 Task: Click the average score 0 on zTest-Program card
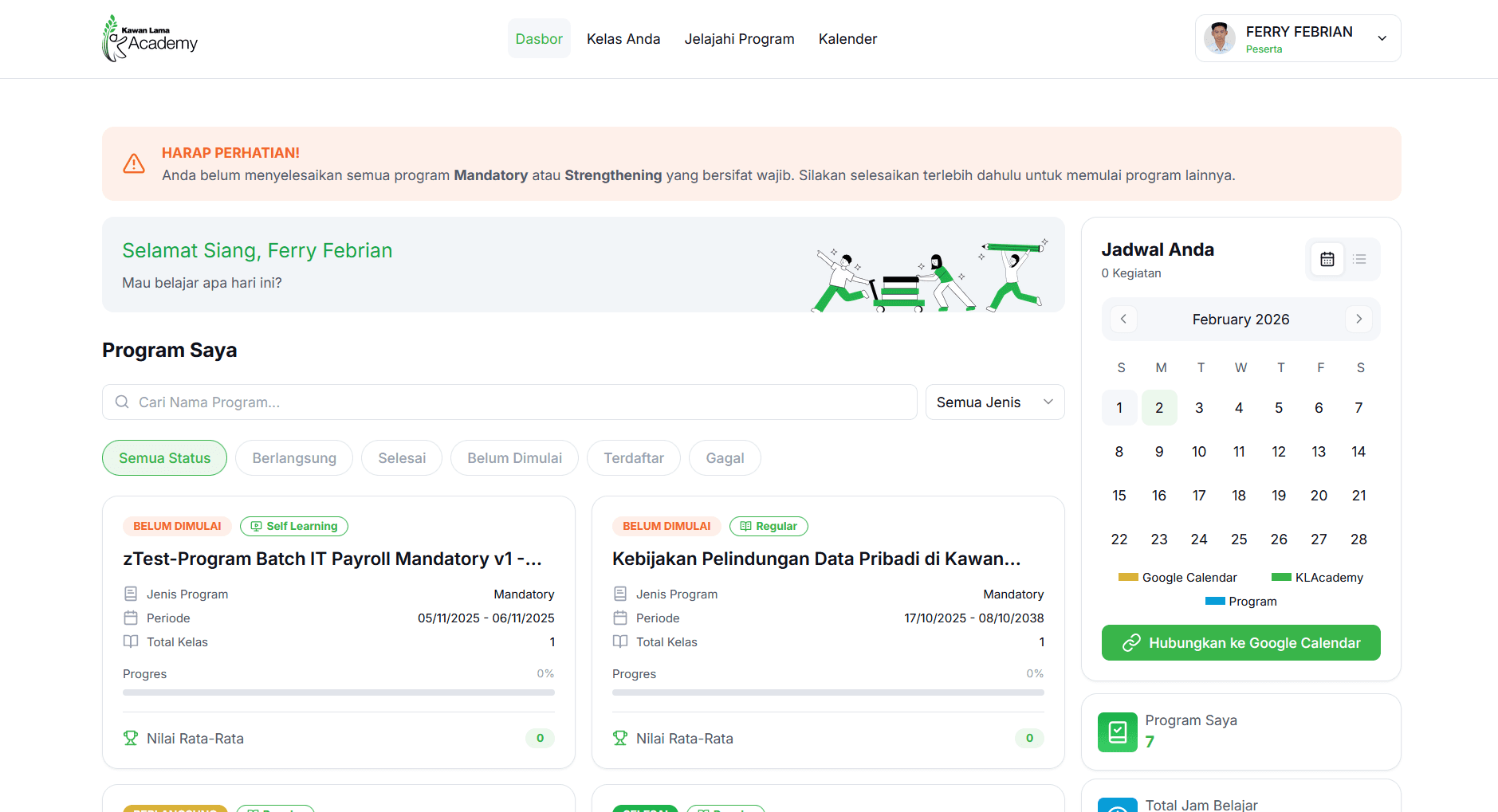(540, 738)
